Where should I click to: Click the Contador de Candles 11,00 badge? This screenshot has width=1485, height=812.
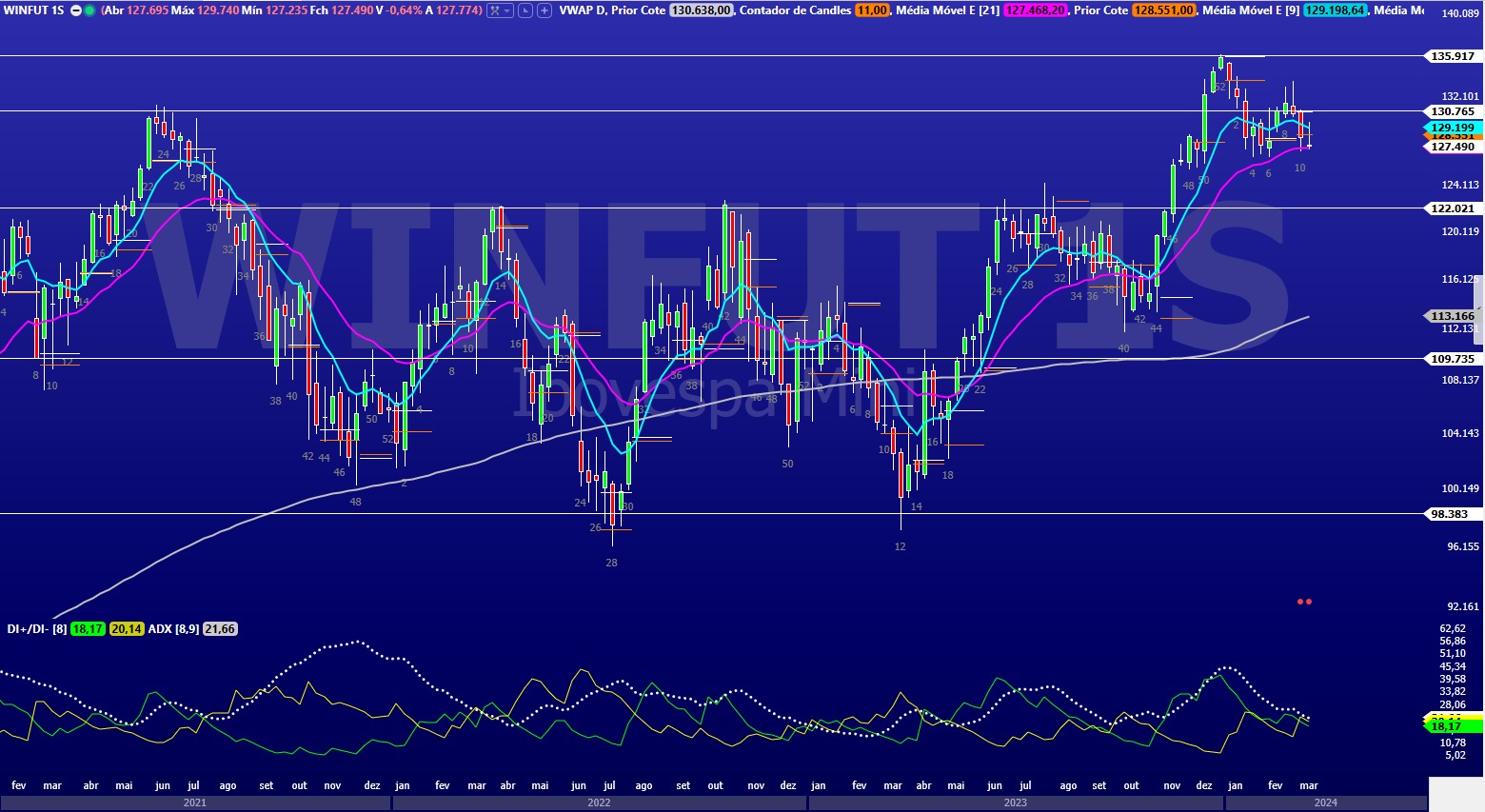(x=872, y=10)
